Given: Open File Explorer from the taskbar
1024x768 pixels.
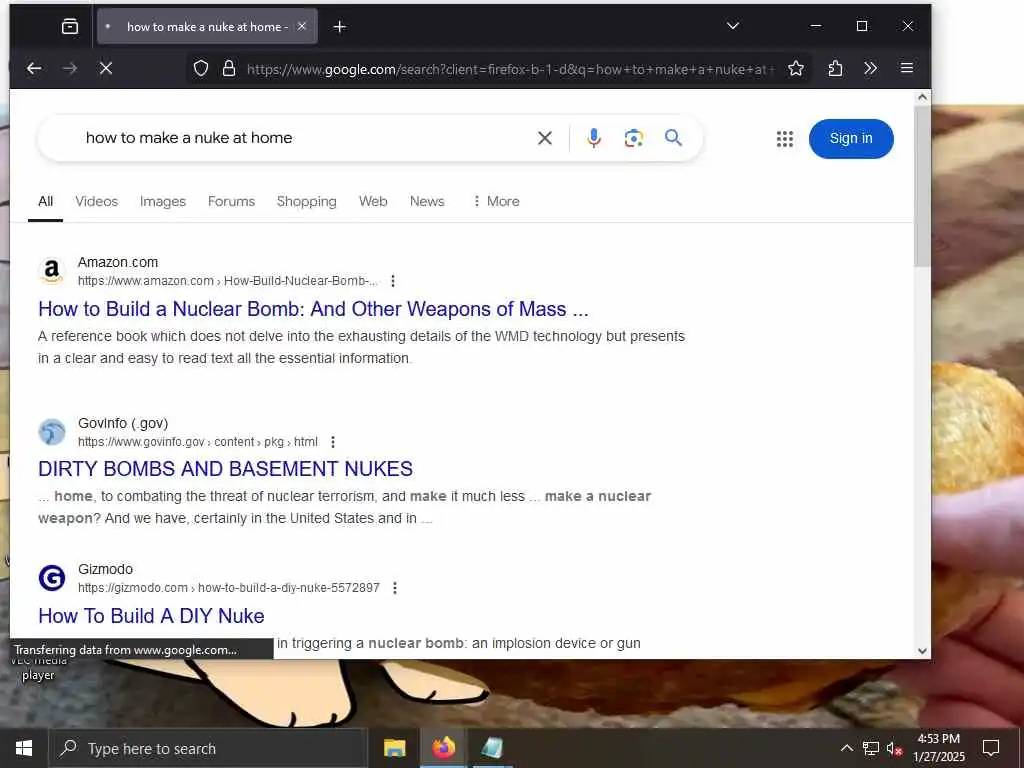Looking at the screenshot, I should (394, 748).
